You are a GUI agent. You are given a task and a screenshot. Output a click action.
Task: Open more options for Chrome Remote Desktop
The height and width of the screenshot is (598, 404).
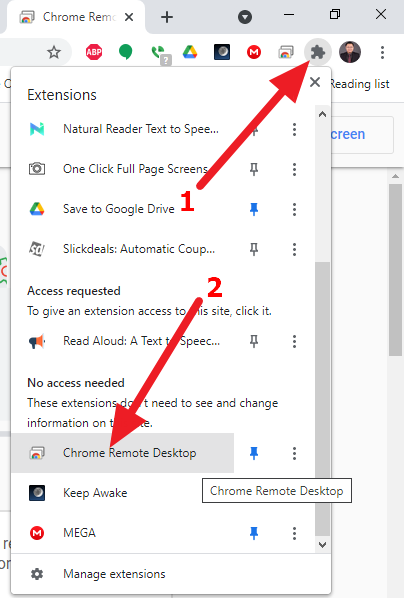coord(294,453)
